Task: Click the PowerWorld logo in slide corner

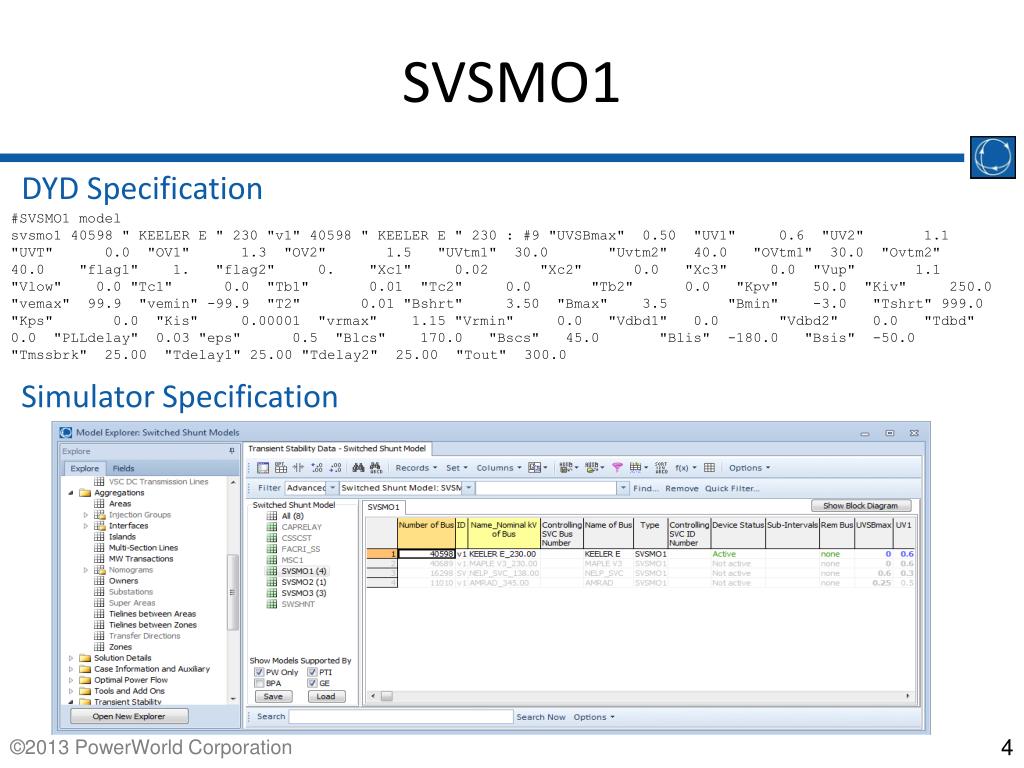Action: [x=993, y=157]
